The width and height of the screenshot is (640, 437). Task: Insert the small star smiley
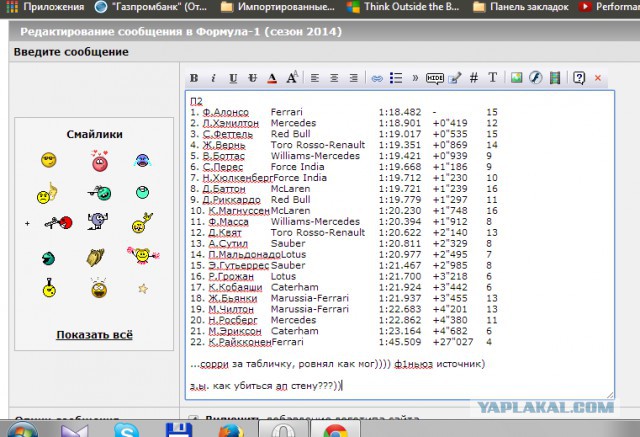tap(143, 289)
